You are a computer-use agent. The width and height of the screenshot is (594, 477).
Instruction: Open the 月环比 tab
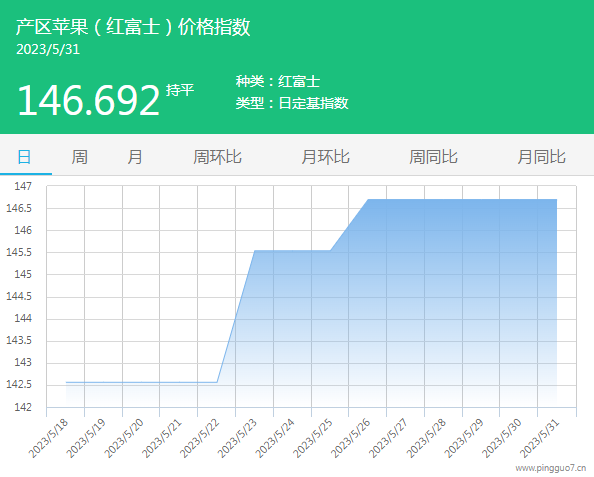pyautogui.click(x=325, y=156)
